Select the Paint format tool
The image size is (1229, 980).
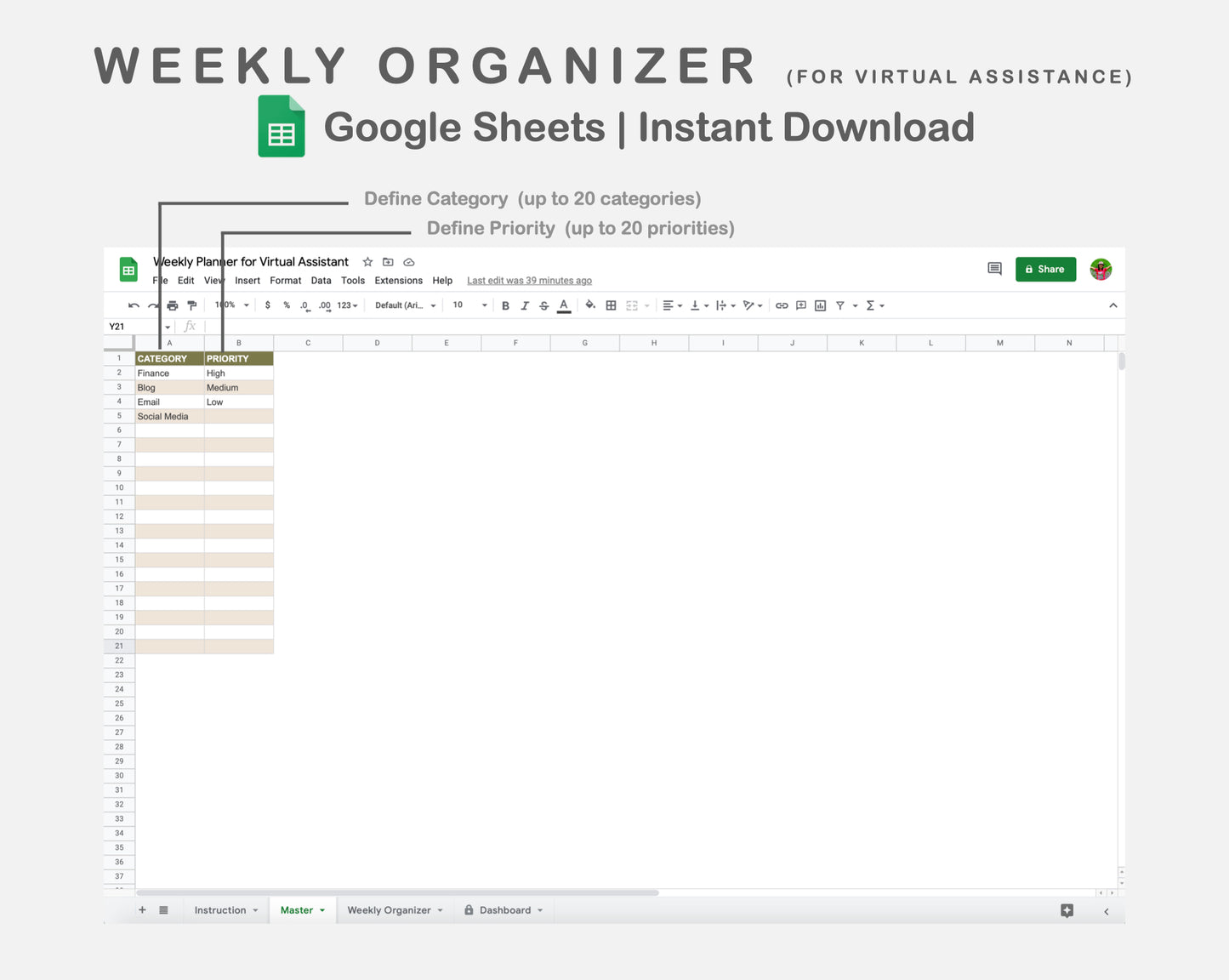click(191, 305)
